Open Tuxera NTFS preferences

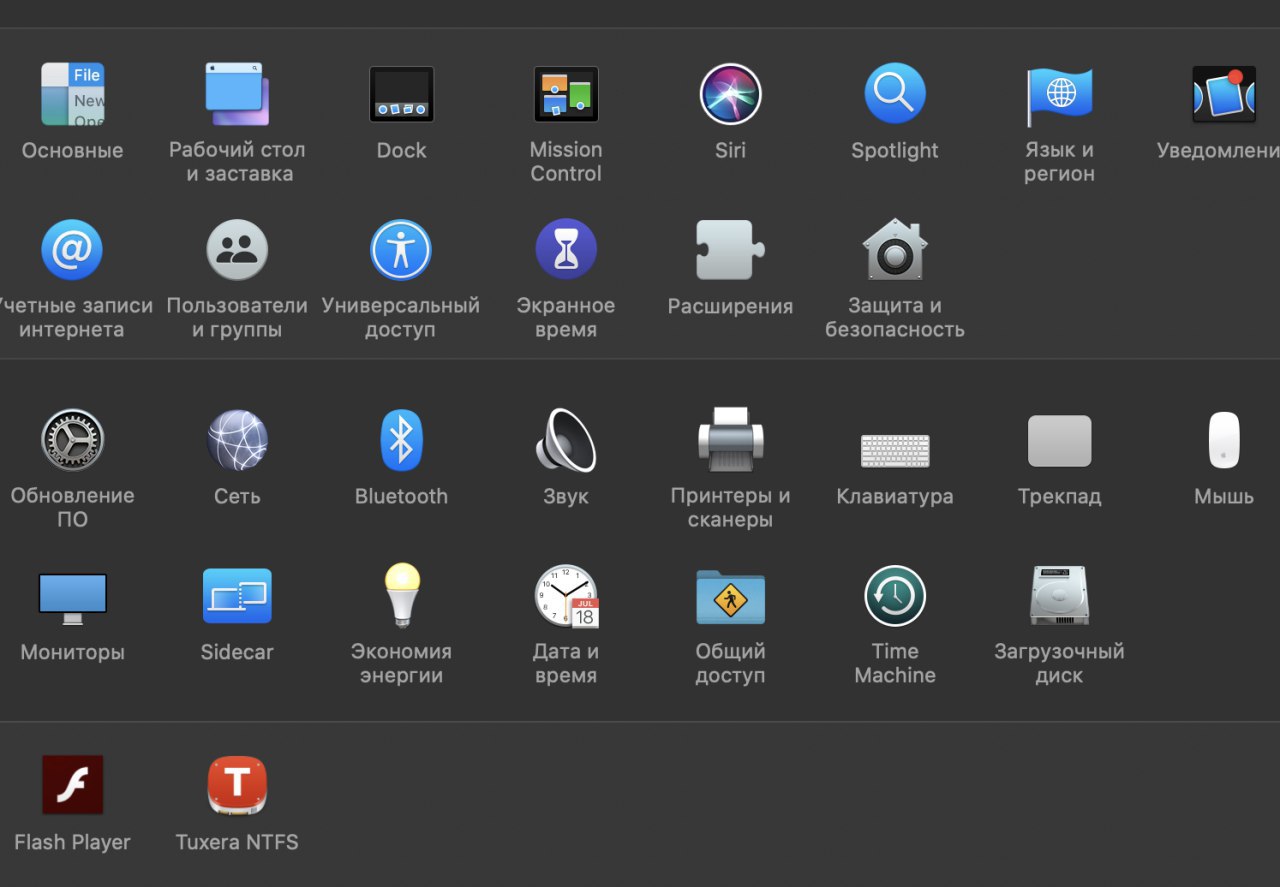(x=237, y=785)
